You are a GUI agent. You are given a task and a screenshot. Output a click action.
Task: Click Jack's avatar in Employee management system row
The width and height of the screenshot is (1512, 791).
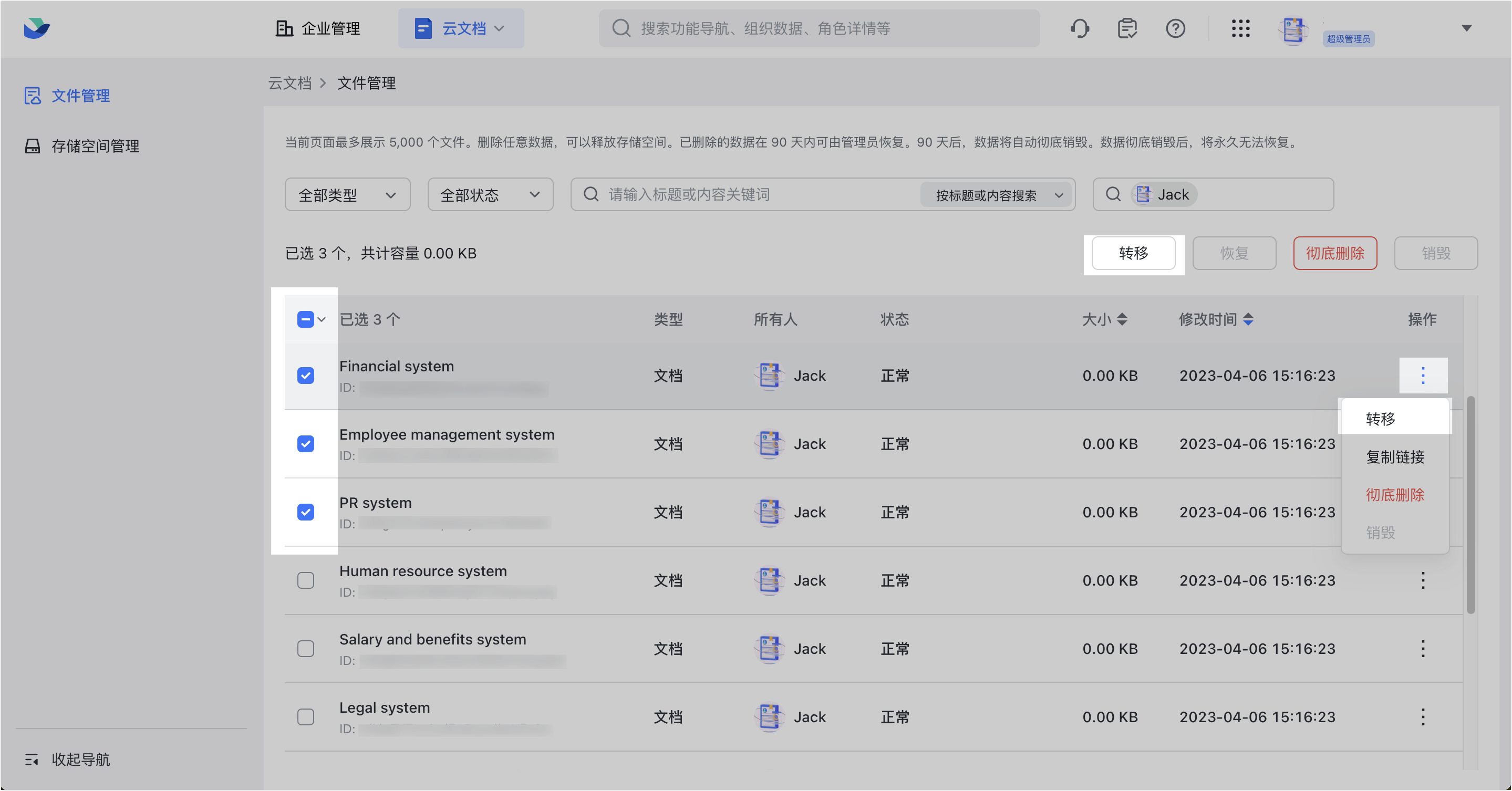(769, 444)
